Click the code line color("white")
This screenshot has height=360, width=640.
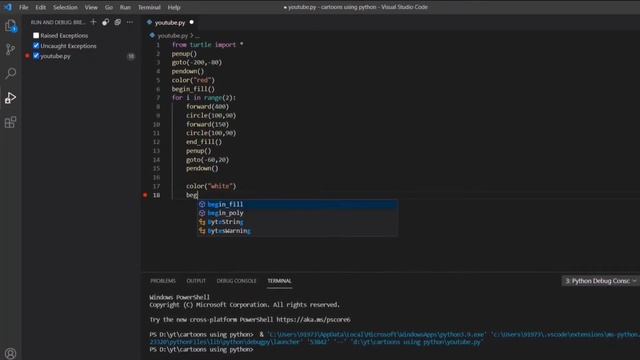coord(211,186)
